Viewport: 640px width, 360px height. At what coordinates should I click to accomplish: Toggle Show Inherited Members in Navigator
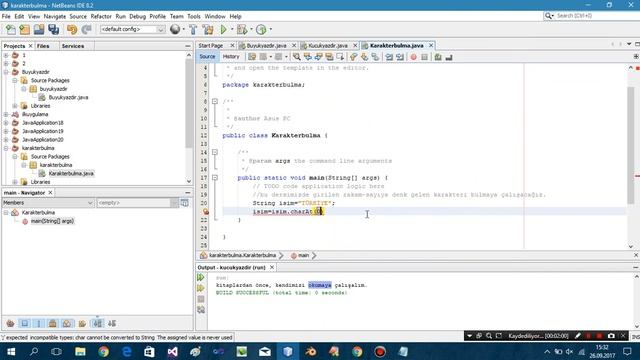coord(11,324)
